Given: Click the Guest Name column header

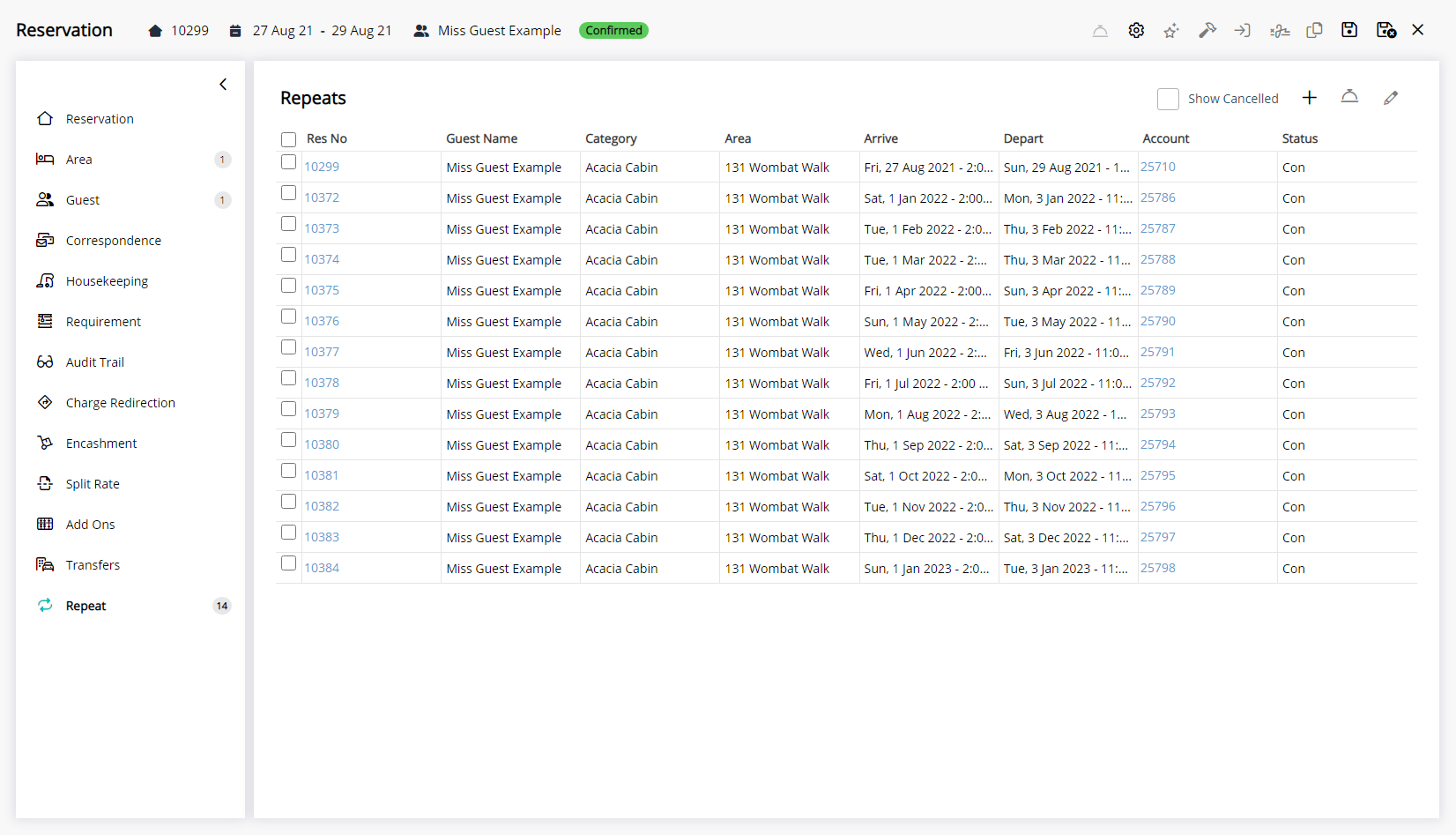Looking at the screenshot, I should tap(481, 138).
